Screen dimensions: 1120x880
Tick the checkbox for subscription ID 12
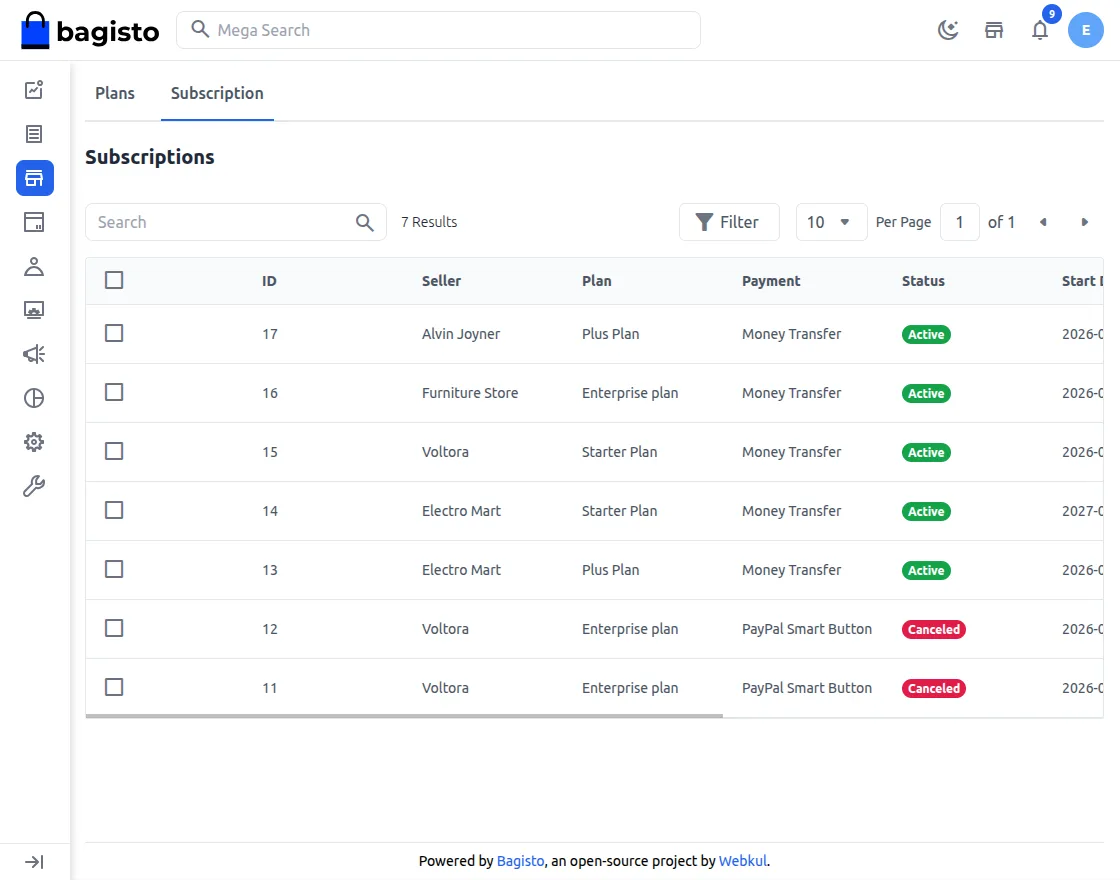pos(114,628)
